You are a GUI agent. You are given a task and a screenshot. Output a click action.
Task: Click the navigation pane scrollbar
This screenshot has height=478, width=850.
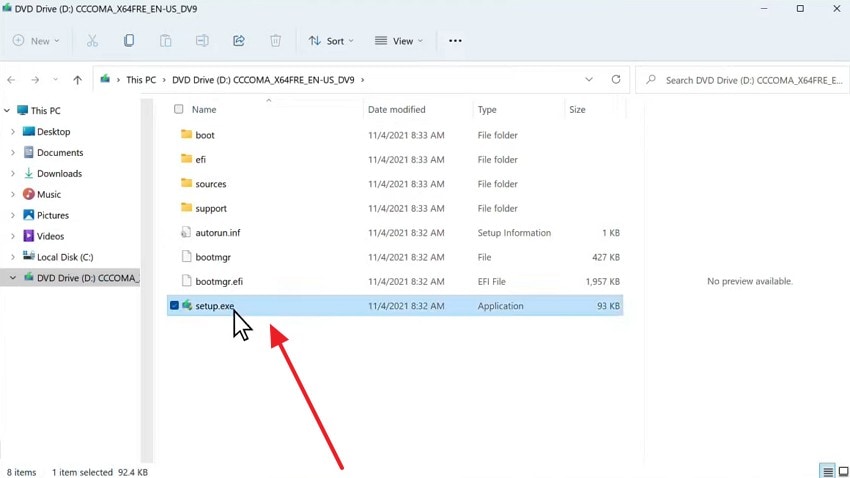[x=147, y=280]
